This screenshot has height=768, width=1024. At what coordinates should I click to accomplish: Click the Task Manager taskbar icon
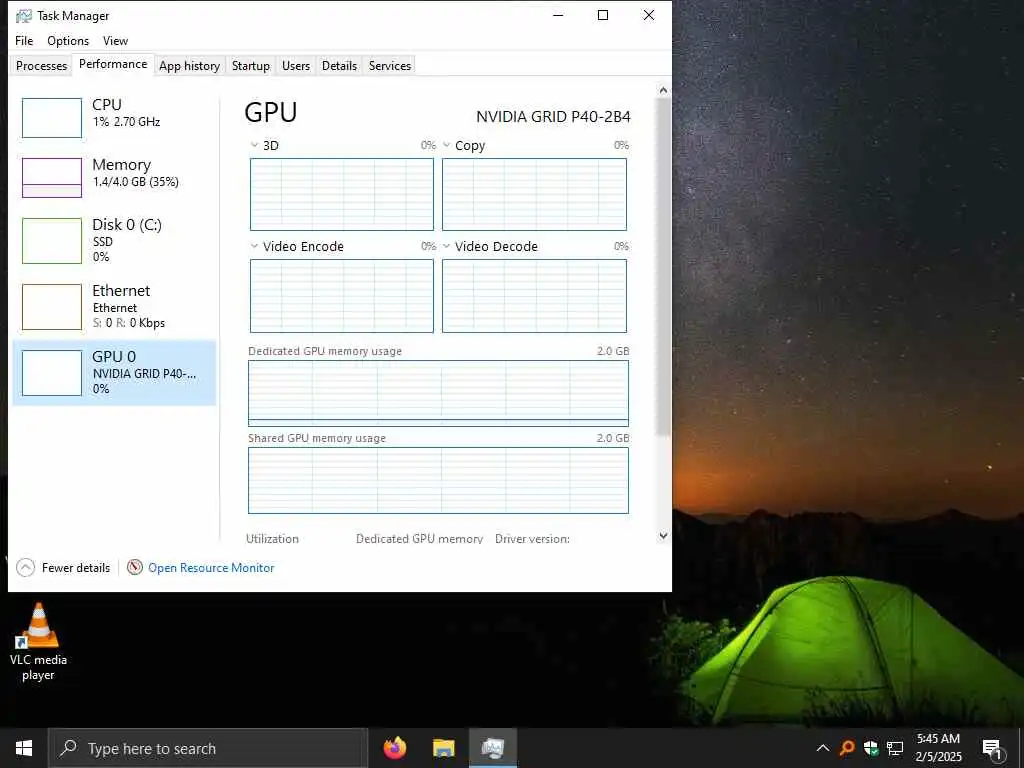coord(493,748)
